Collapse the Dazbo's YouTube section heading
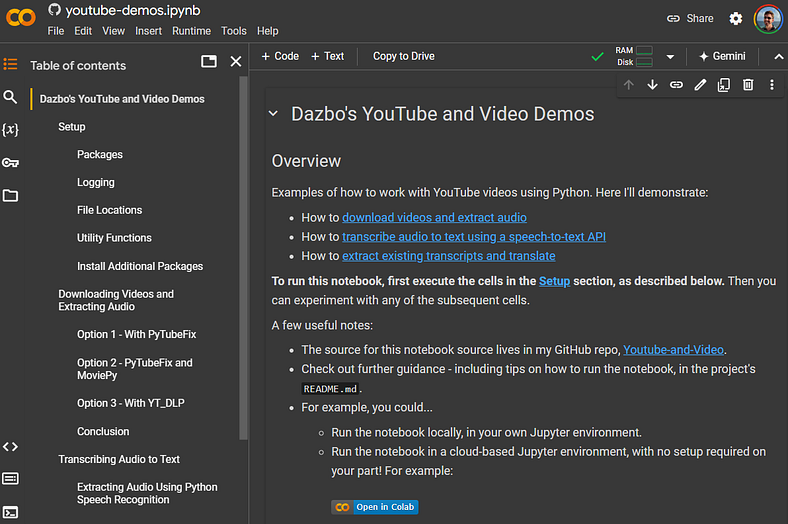Image resolution: width=788 pixels, height=524 pixels. 273,114
